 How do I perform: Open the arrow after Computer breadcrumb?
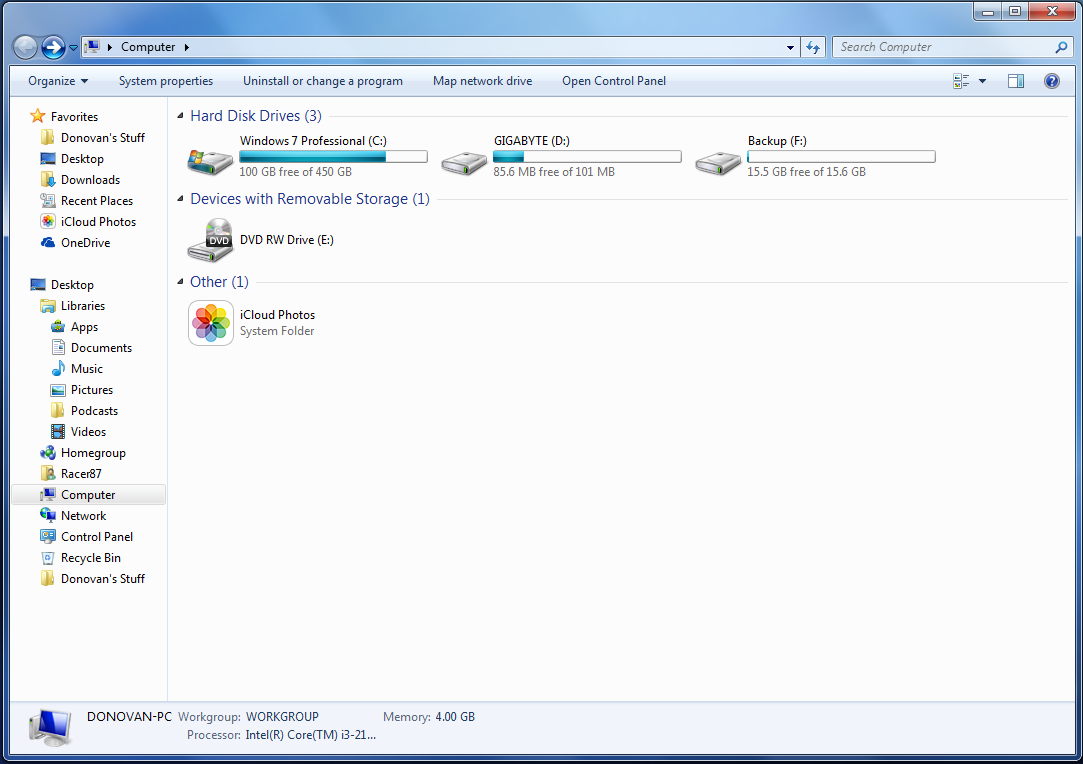pos(186,47)
